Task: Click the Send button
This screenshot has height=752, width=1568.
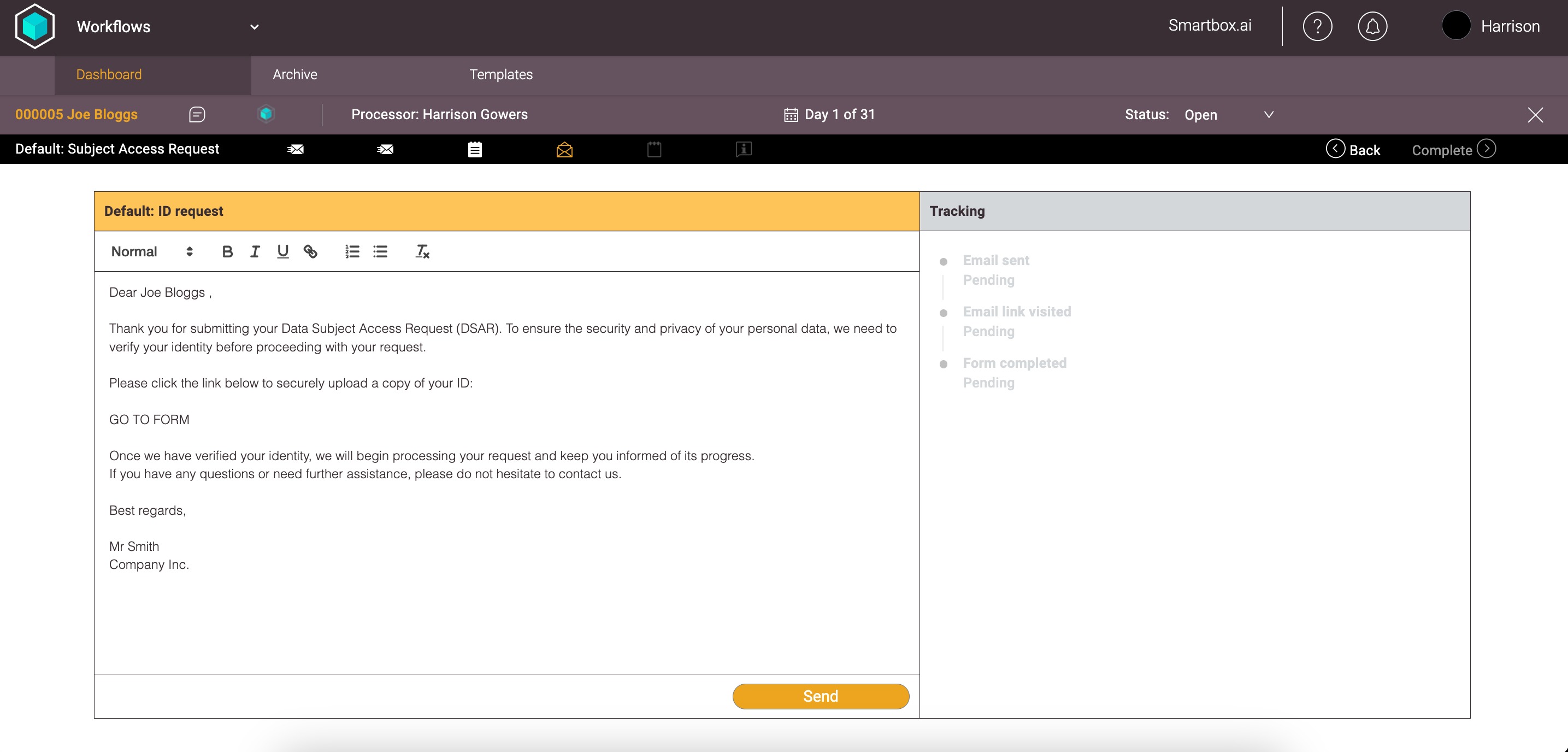Action: coord(820,696)
